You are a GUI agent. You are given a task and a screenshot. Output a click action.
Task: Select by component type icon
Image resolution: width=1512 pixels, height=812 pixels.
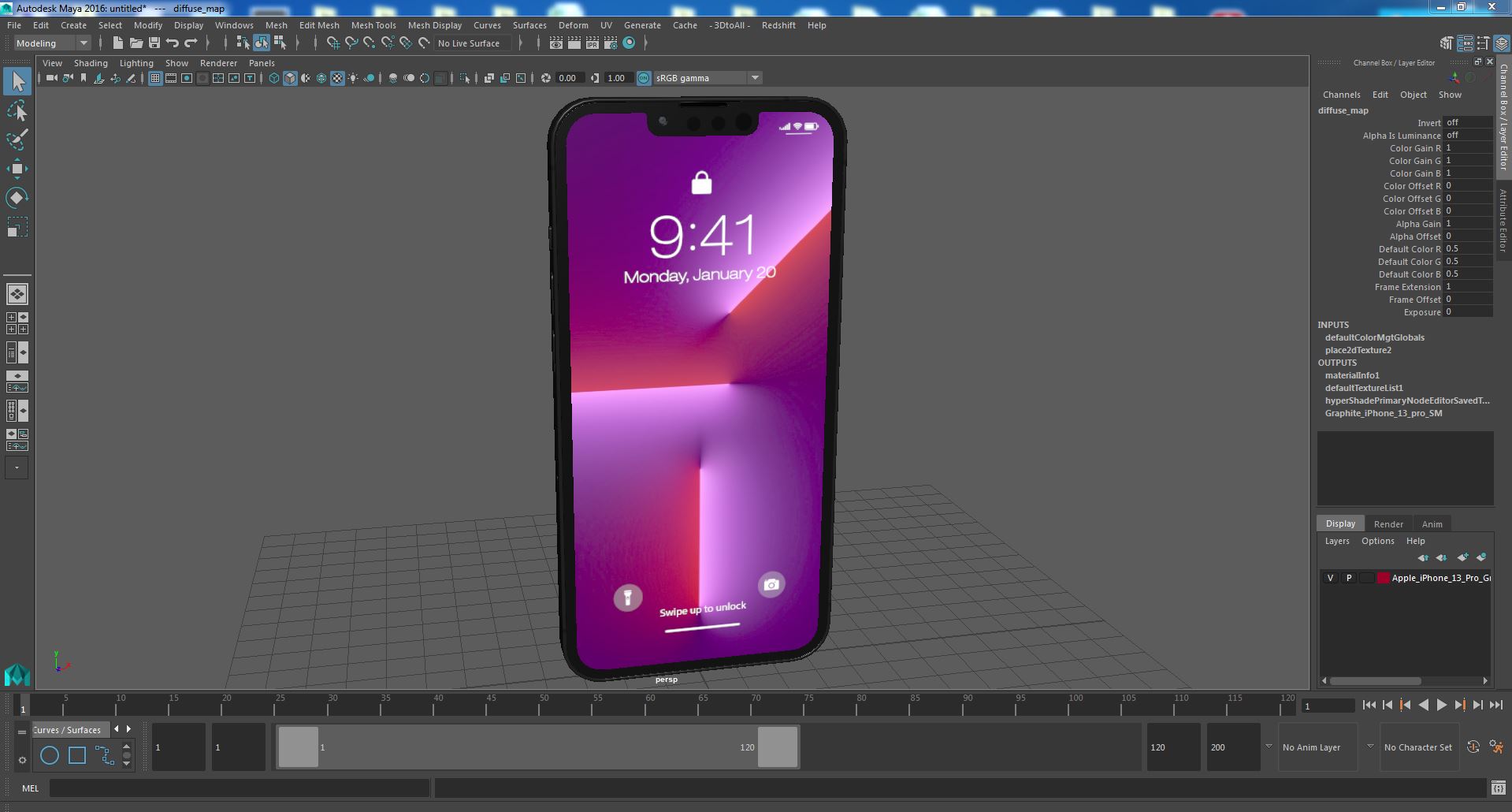click(280, 43)
